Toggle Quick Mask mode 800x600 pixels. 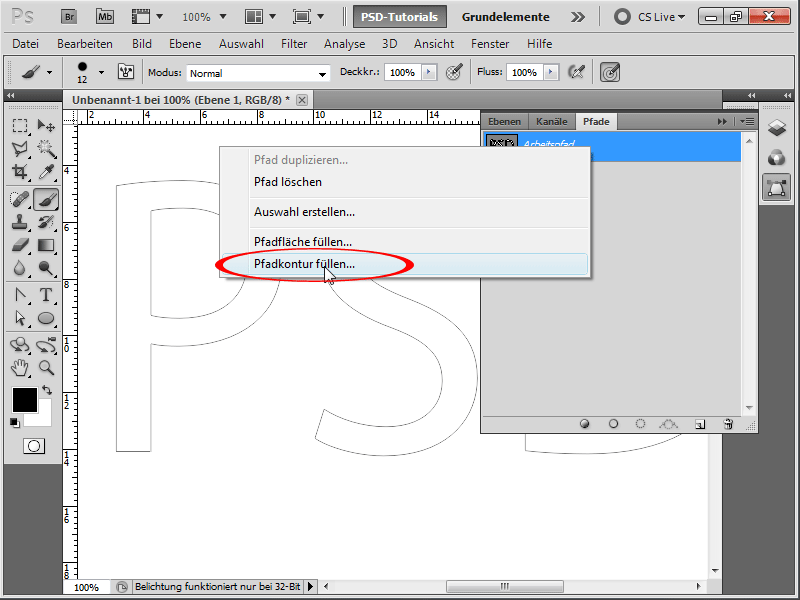pyautogui.click(x=34, y=446)
